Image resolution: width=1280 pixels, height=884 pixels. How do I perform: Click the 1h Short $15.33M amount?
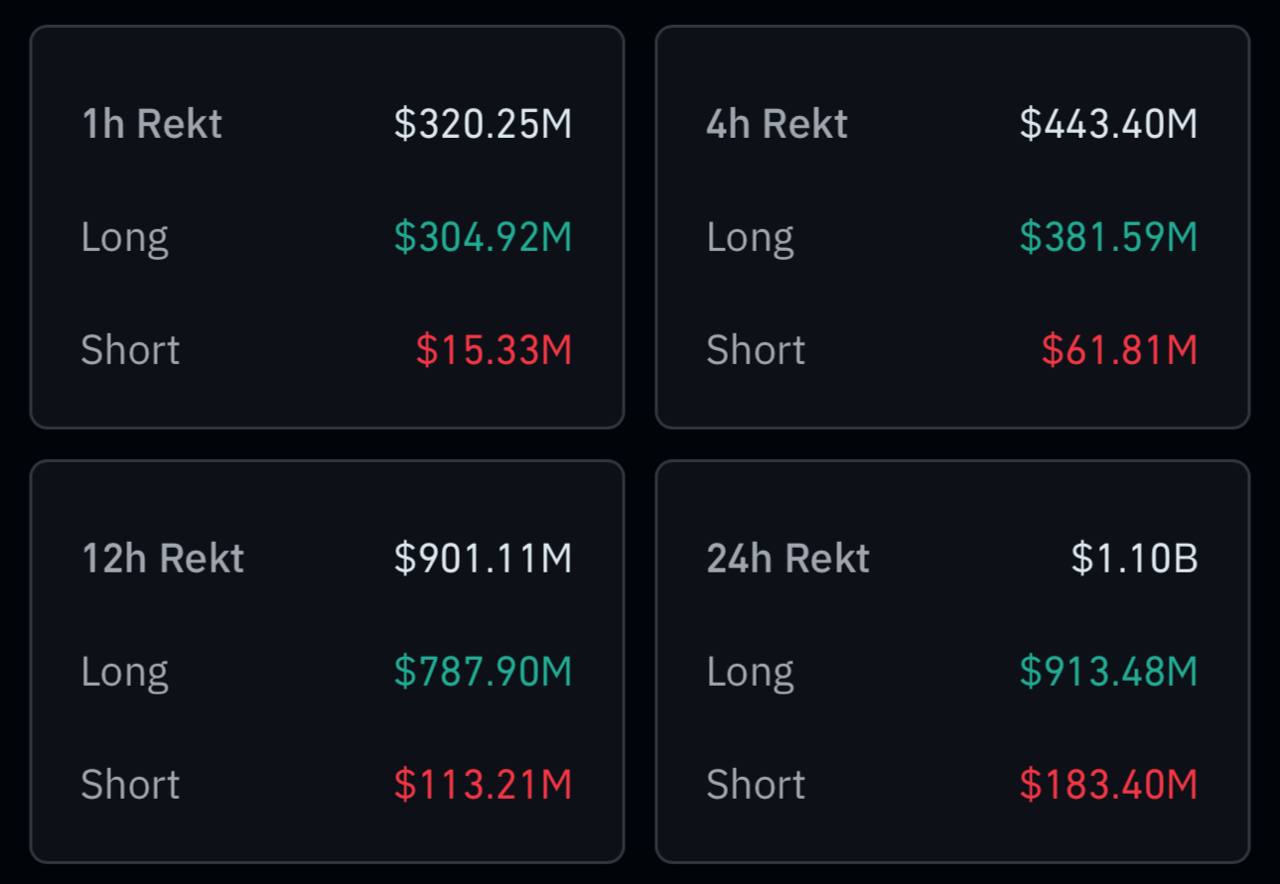coord(494,350)
